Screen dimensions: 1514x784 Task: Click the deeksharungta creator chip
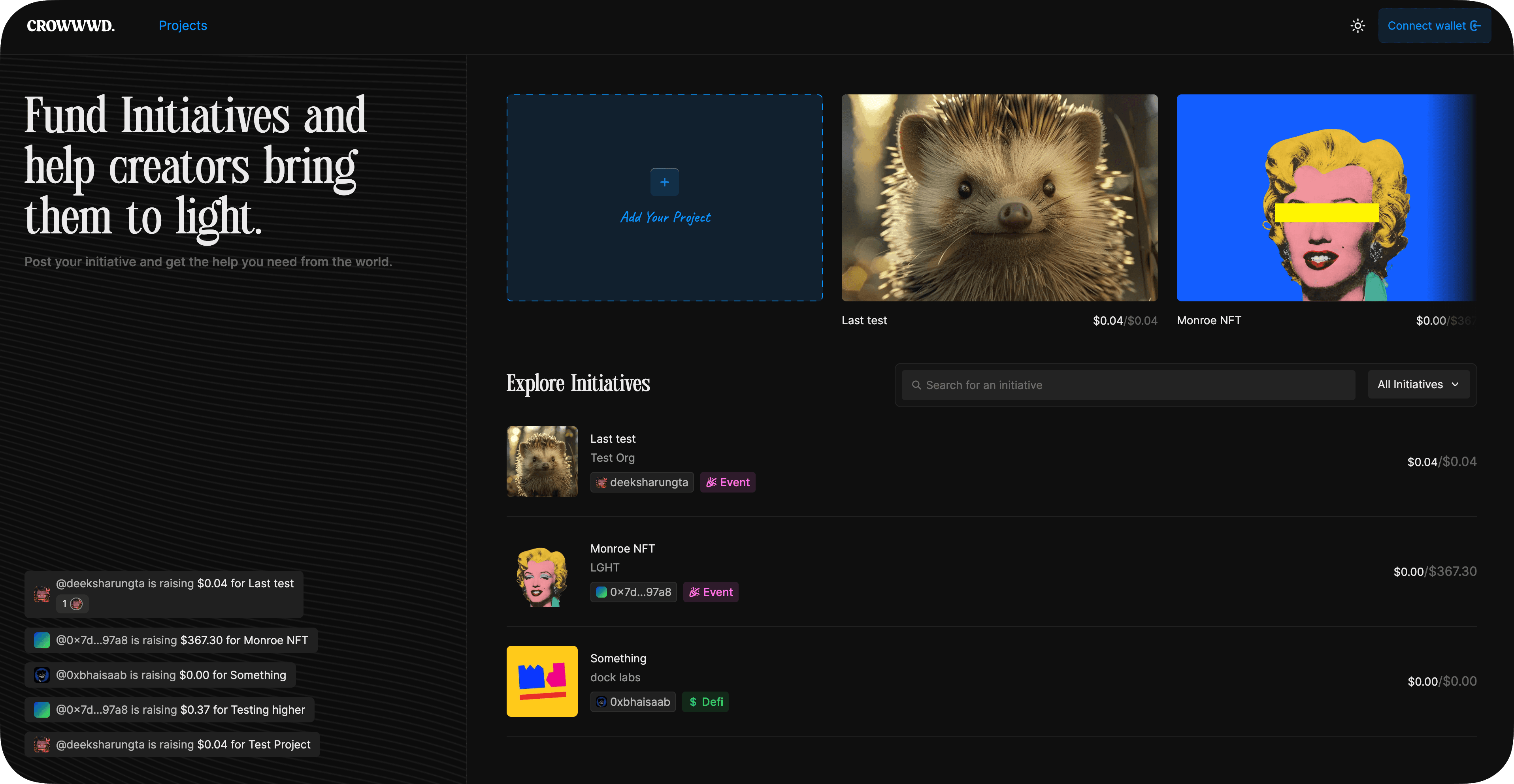642,482
